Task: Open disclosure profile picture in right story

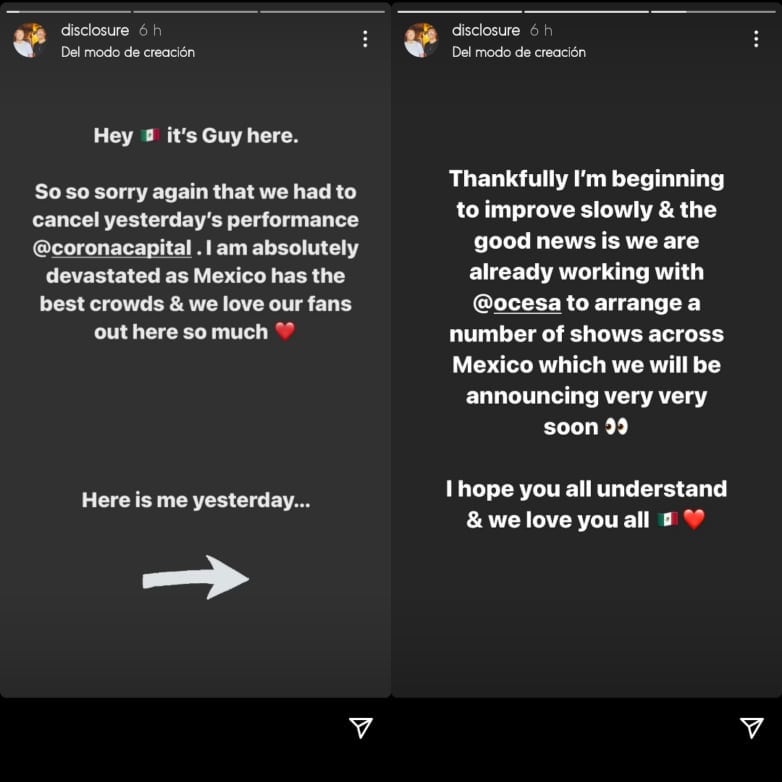Action: click(421, 40)
